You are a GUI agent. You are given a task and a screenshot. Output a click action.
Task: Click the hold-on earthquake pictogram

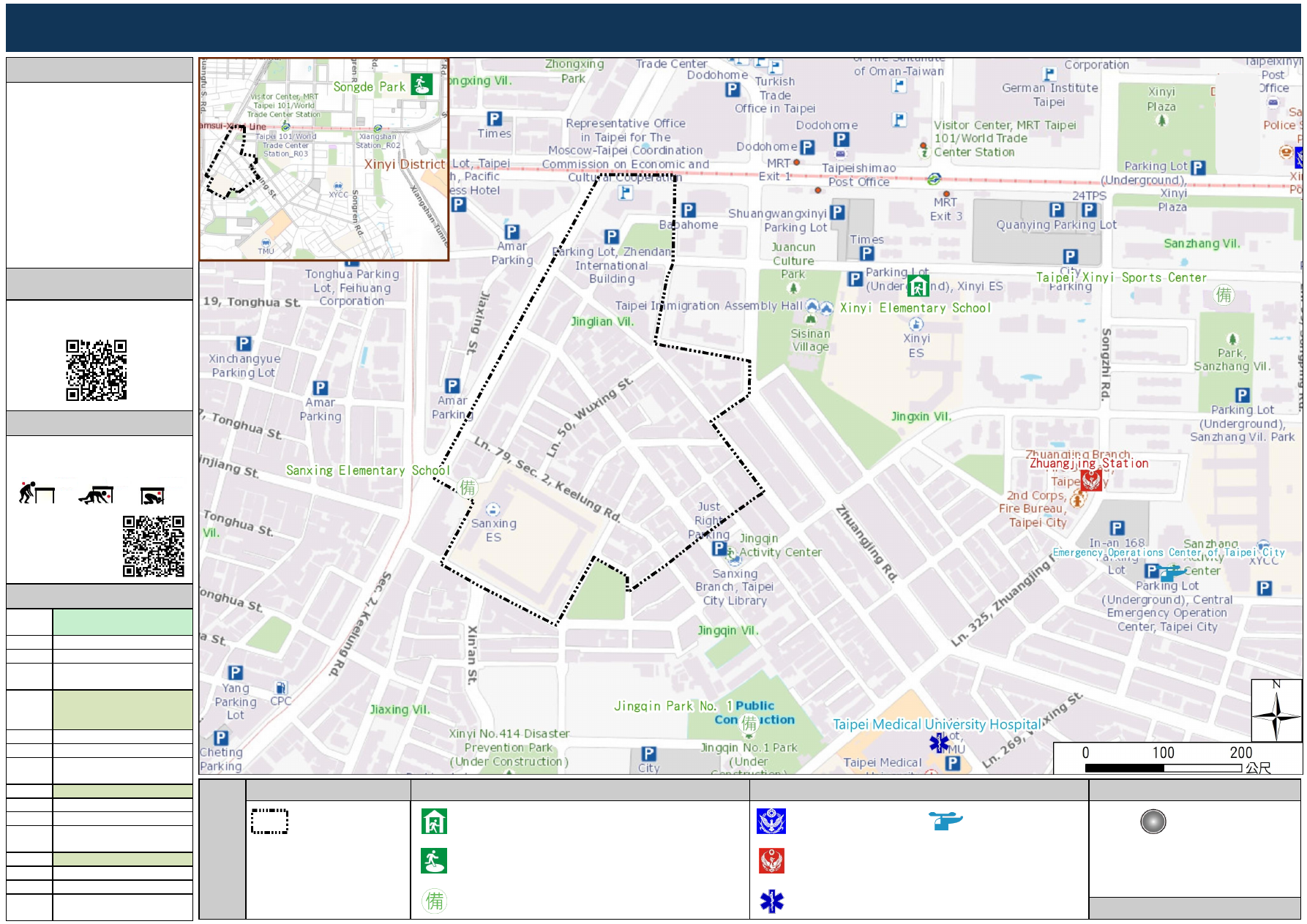[153, 495]
